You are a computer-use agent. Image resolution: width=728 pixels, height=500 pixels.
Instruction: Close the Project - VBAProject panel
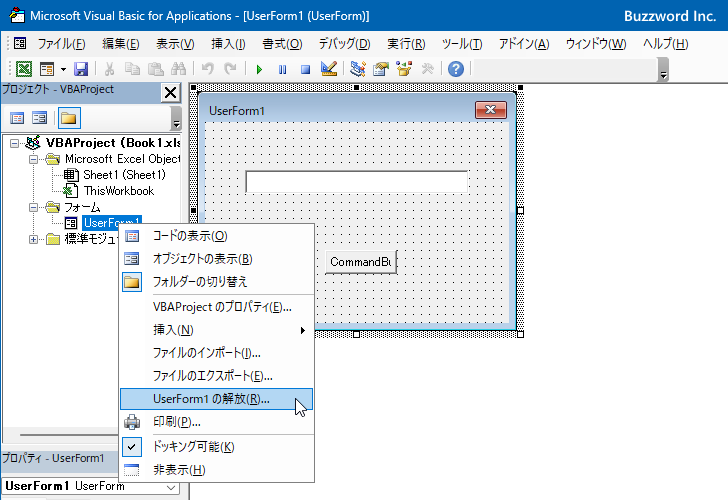click(x=170, y=92)
